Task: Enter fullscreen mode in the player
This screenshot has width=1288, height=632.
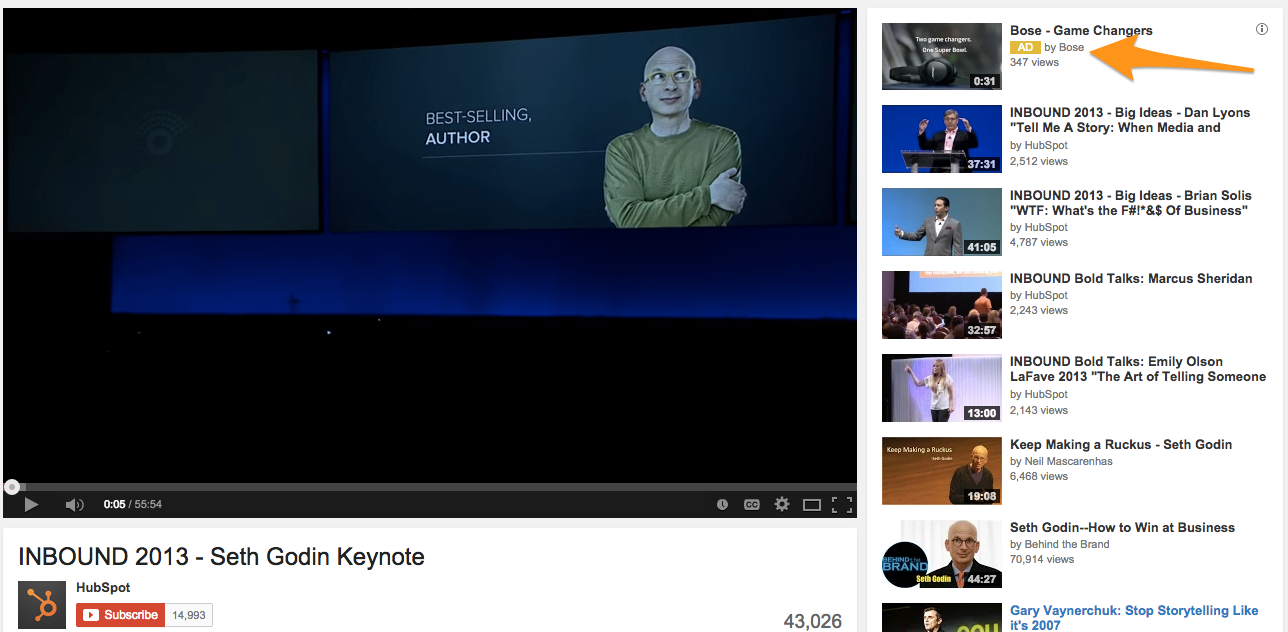Action: pyautogui.click(x=842, y=505)
